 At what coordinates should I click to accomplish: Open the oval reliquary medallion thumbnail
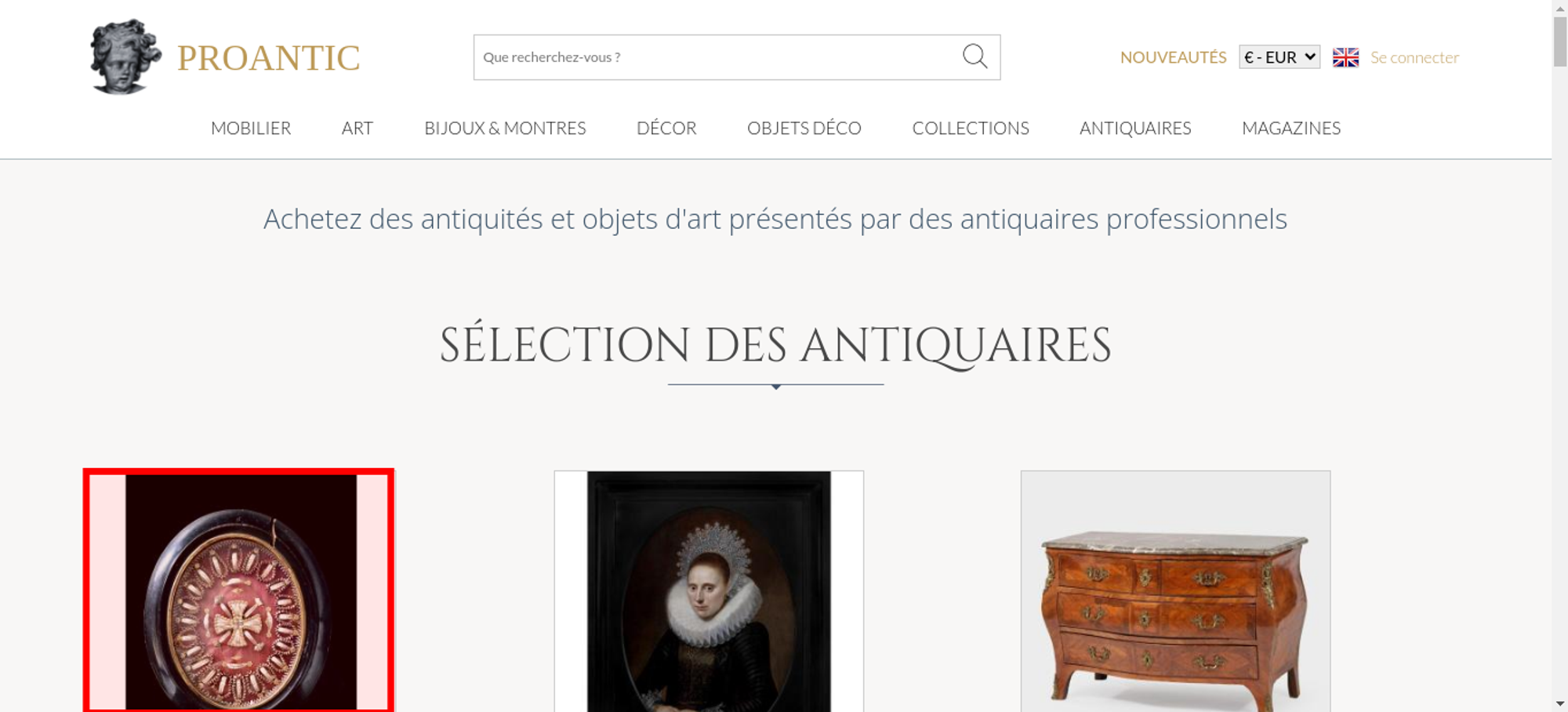(239, 591)
